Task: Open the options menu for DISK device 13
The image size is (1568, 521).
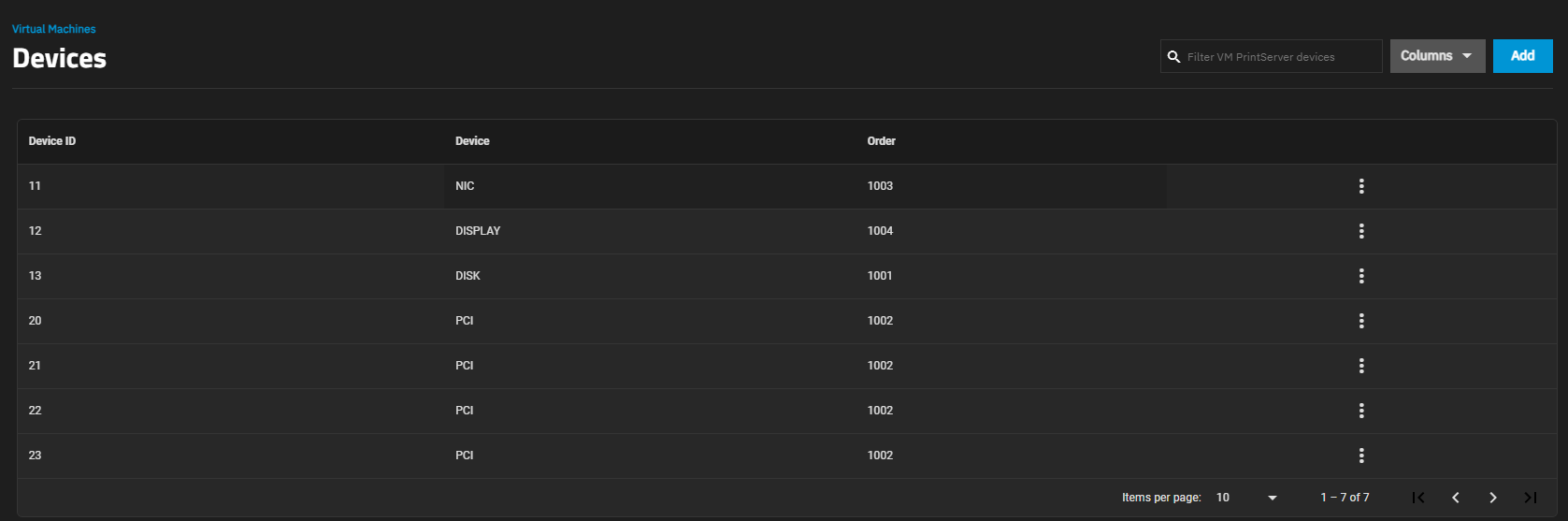Action: (1361, 276)
